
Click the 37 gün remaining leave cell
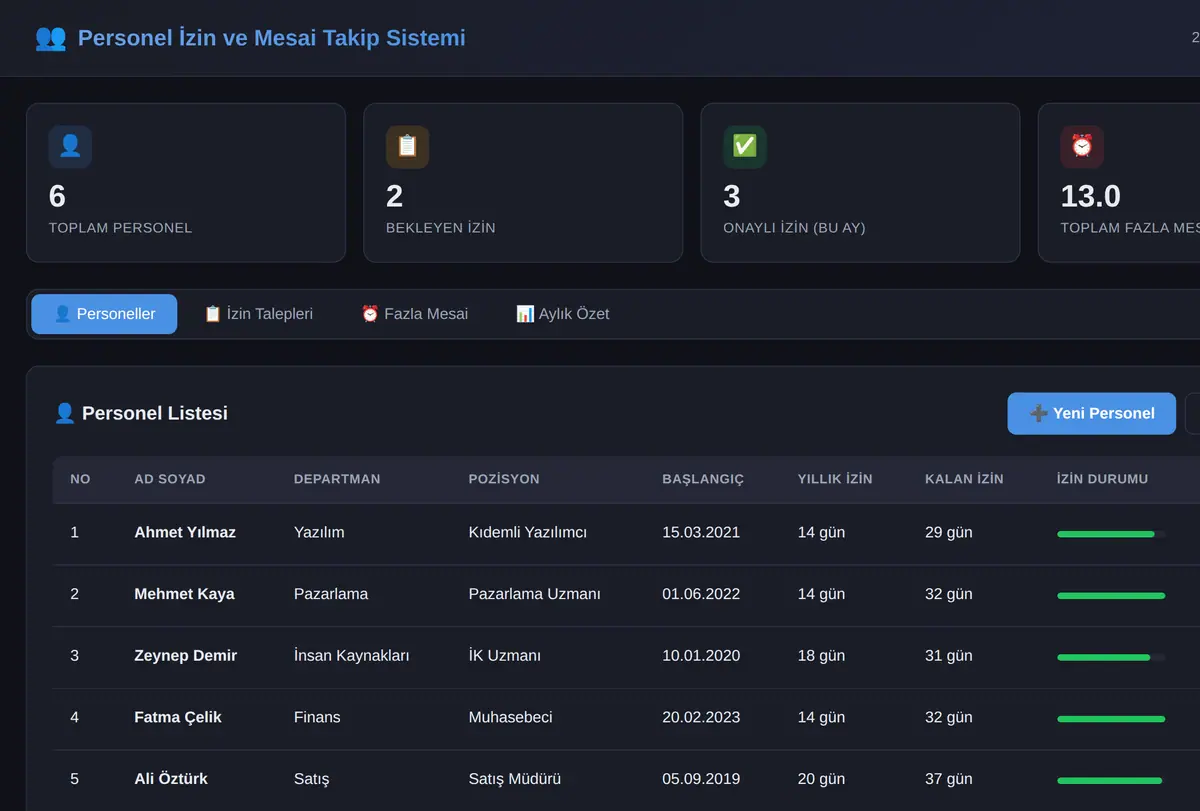coord(949,779)
